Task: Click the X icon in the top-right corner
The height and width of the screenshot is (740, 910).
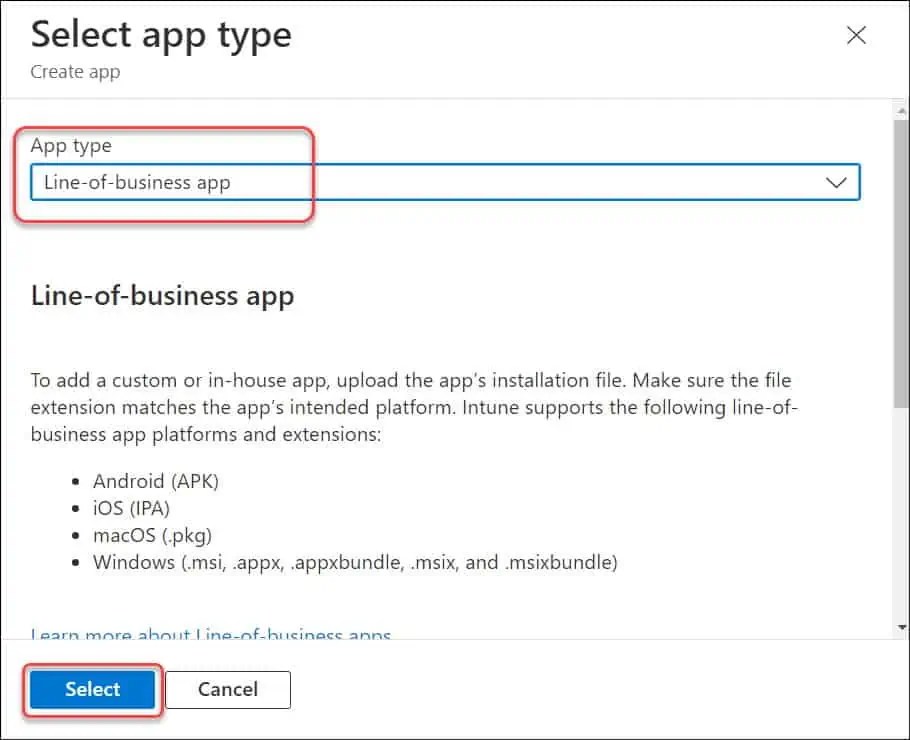Action: coord(856,35)
